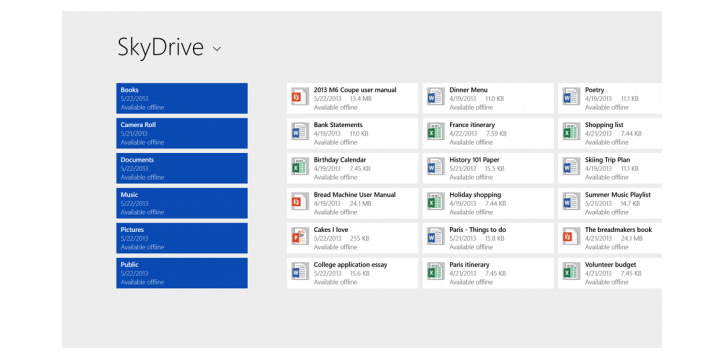Select the file name "Shopping list"

click(x=604, y=125)
